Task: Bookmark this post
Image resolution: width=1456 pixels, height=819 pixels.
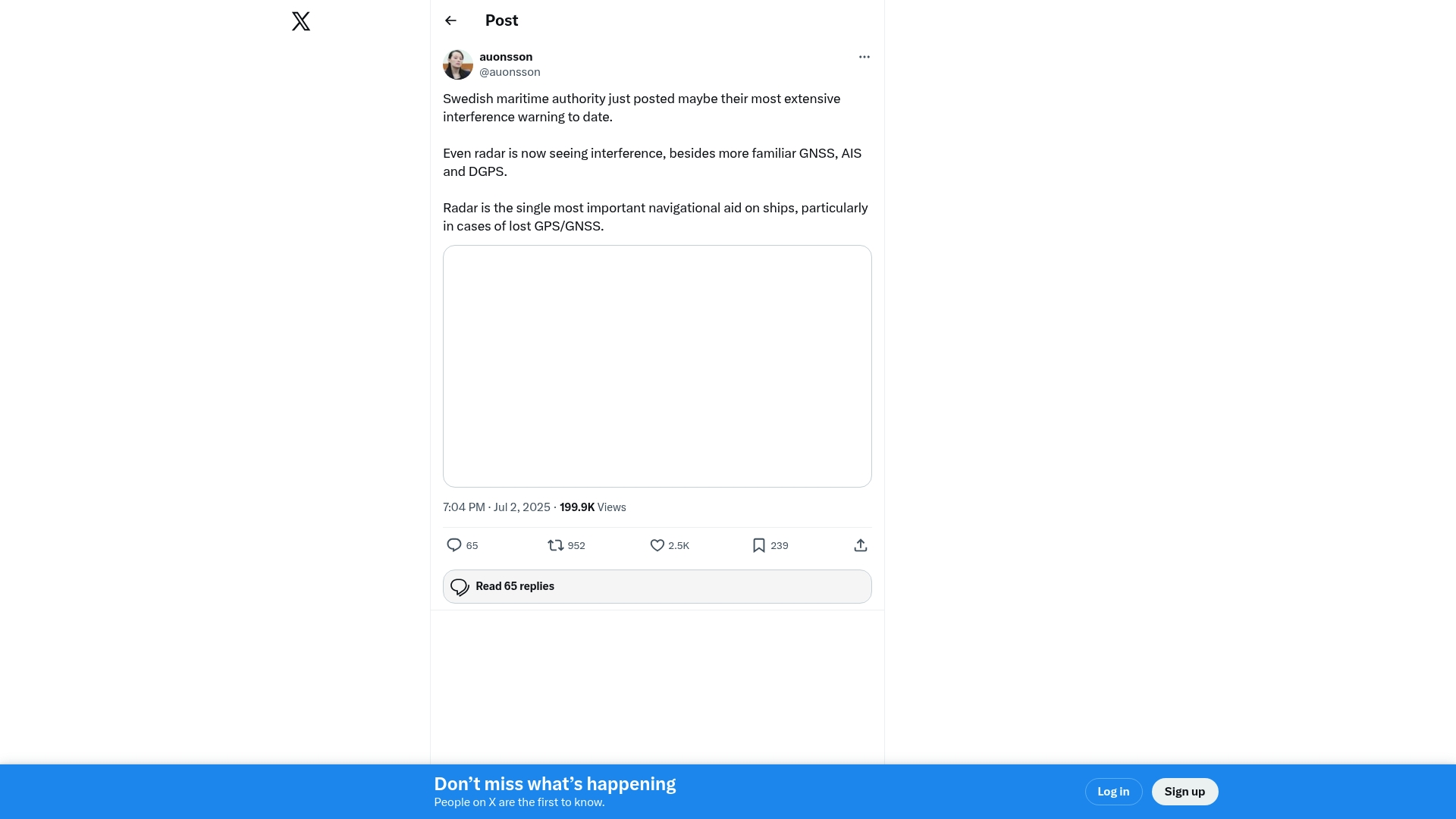Action: 759,545
